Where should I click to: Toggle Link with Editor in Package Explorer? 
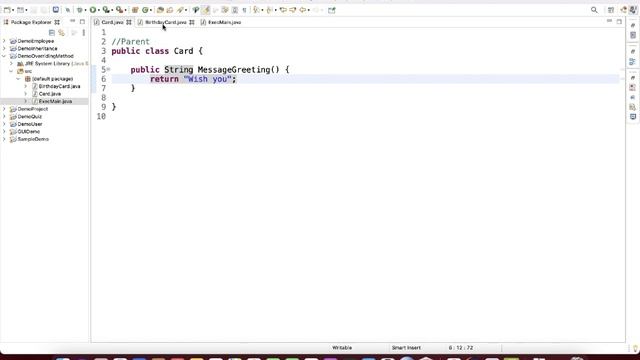tap(62, 33)
